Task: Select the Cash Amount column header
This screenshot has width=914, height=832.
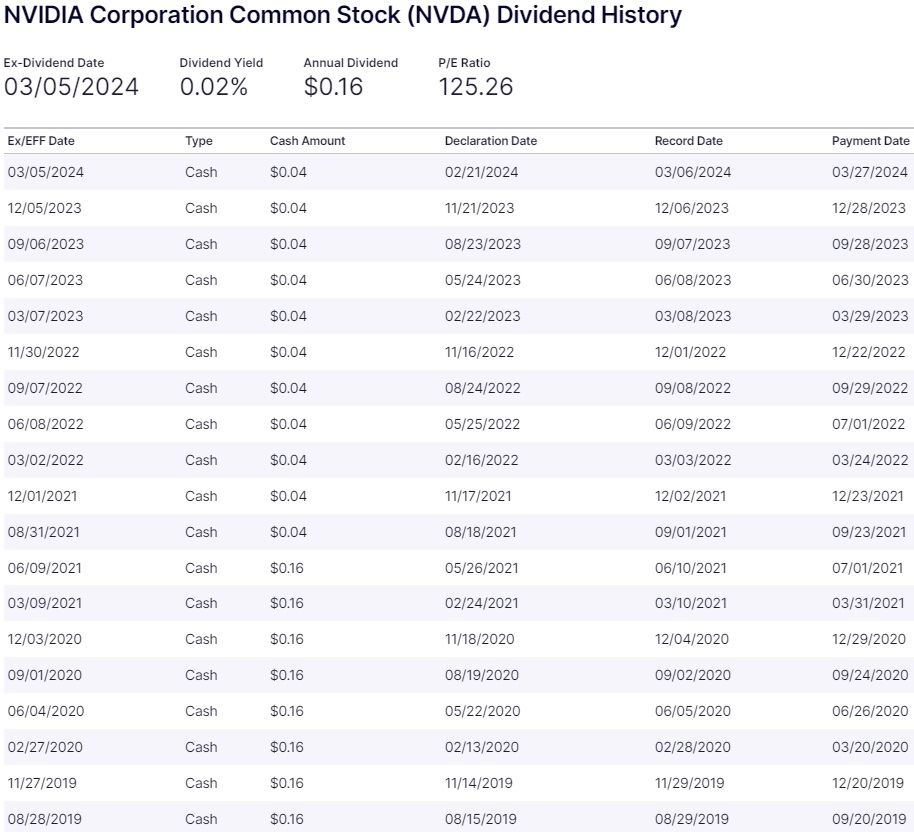Action: tap(307, 141)
